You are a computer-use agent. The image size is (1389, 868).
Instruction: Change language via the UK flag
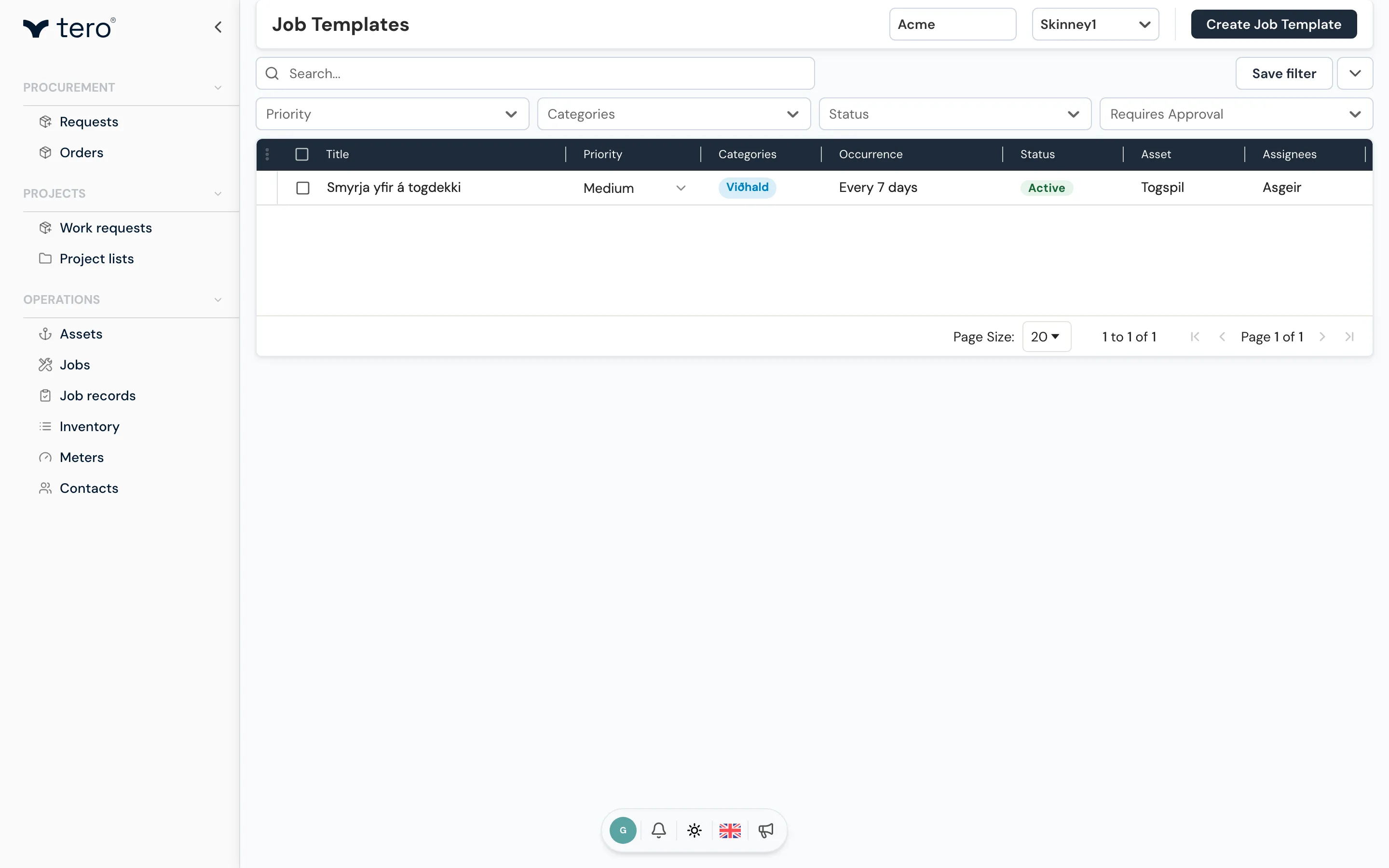tap(730, 830)
